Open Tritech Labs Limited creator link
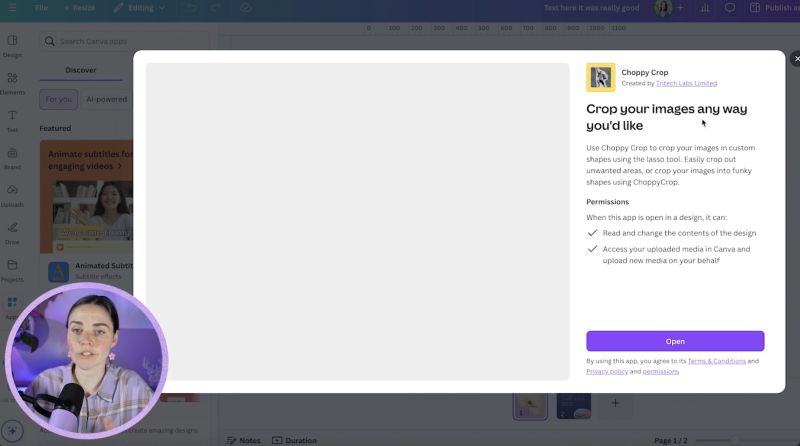800x446 pixels. click(686, 83)
